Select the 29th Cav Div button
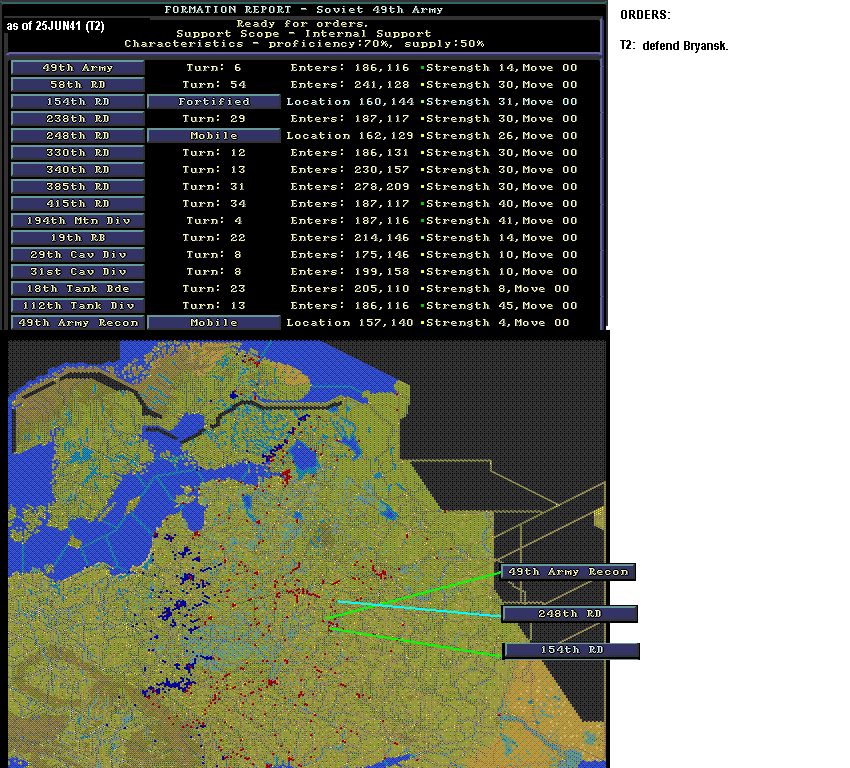Screen dimensions: 850x768 78,255
